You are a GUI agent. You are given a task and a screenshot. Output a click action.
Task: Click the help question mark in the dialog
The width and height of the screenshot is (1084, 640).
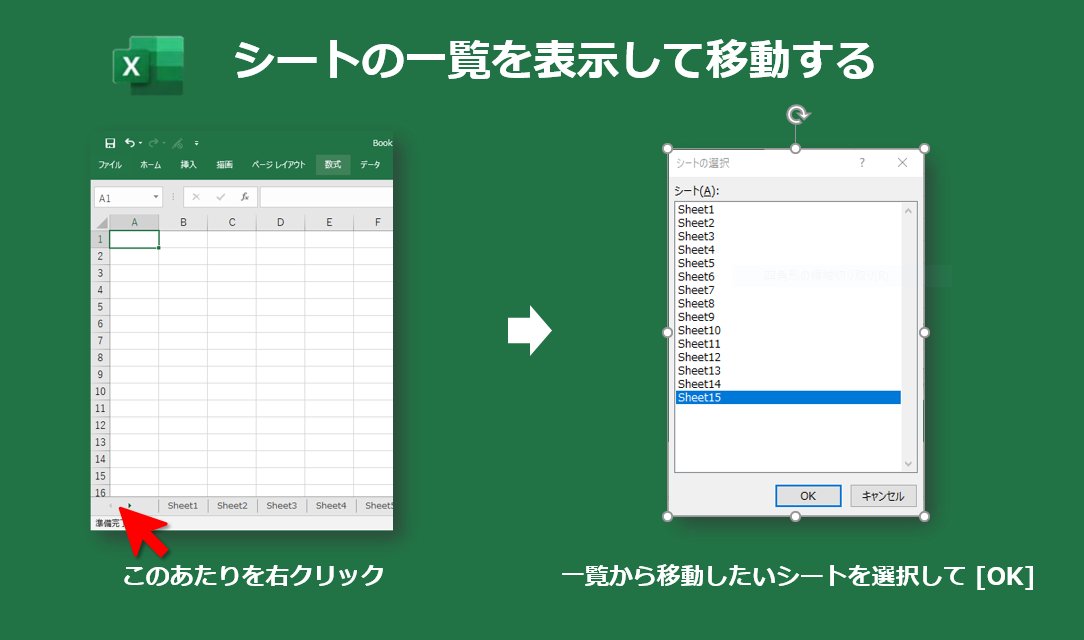tap(862, 162)
